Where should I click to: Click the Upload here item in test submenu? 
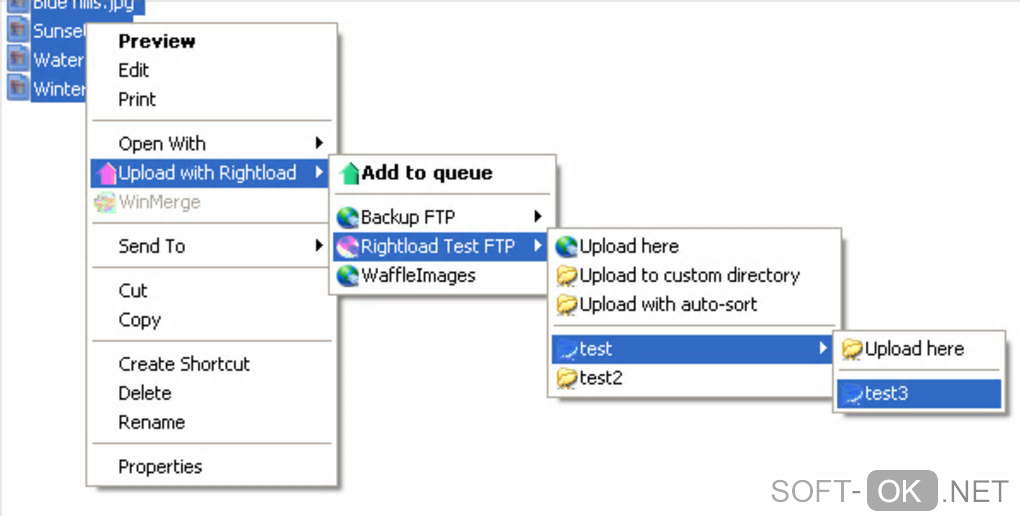click(x=914, y=349)
